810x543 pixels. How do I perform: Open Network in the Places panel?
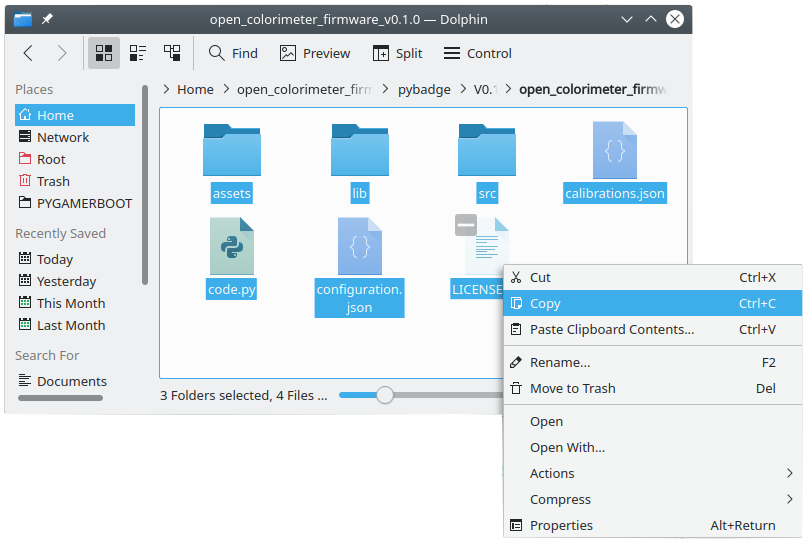coord(75,137)
